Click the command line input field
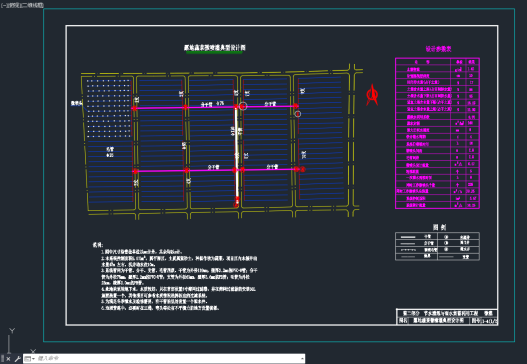527x364 pixels. pos(168,359)
